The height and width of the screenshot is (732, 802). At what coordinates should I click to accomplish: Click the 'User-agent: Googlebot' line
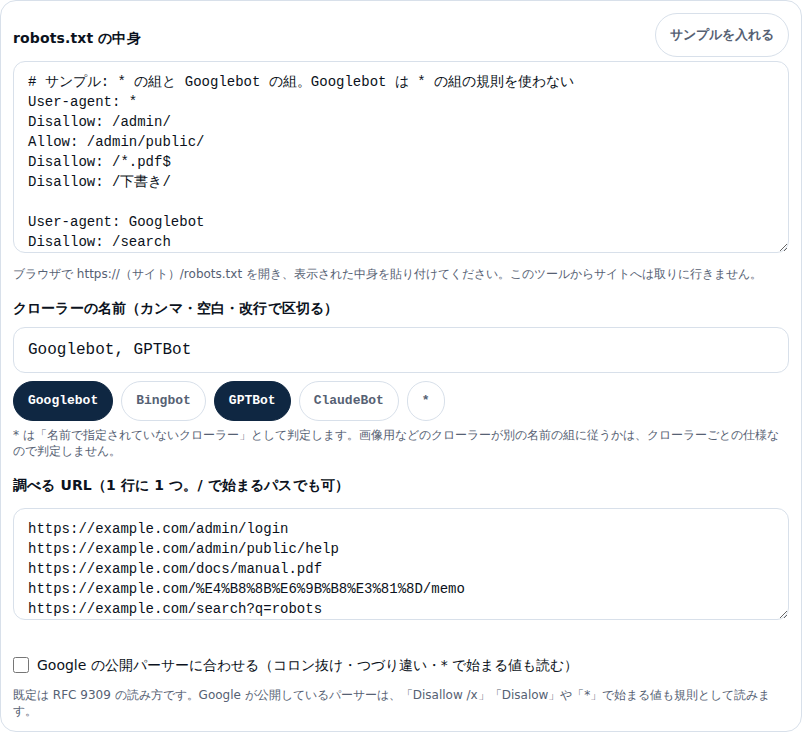(x=116, y=221)
